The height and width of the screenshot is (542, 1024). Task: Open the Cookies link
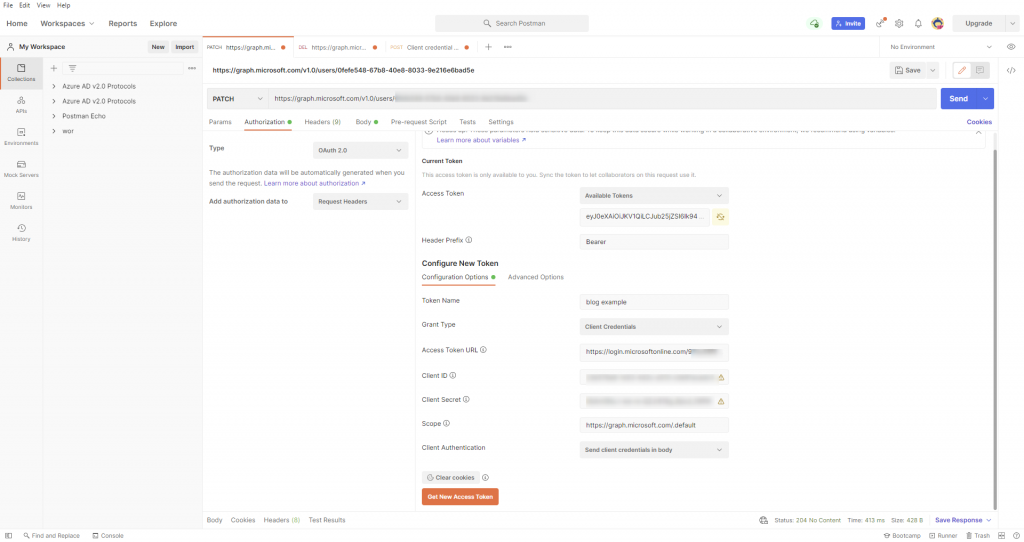pyautogui.click(x=979, y=122)
